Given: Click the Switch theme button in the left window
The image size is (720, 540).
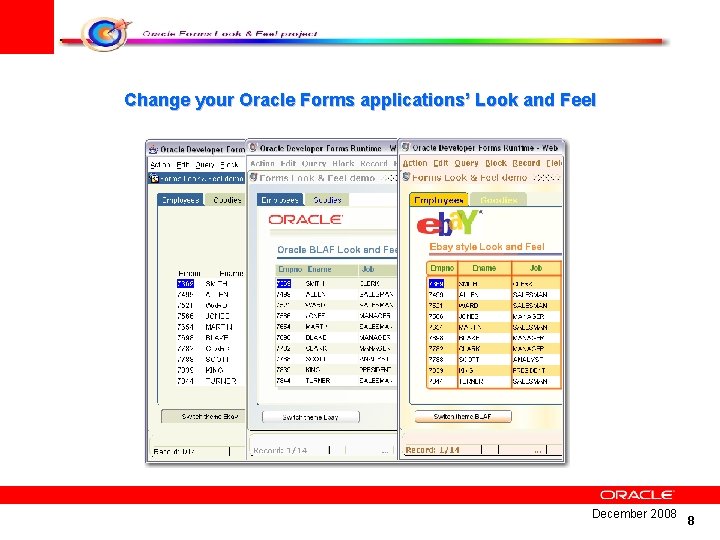Looking at the screenshot, I should [204, 416].
